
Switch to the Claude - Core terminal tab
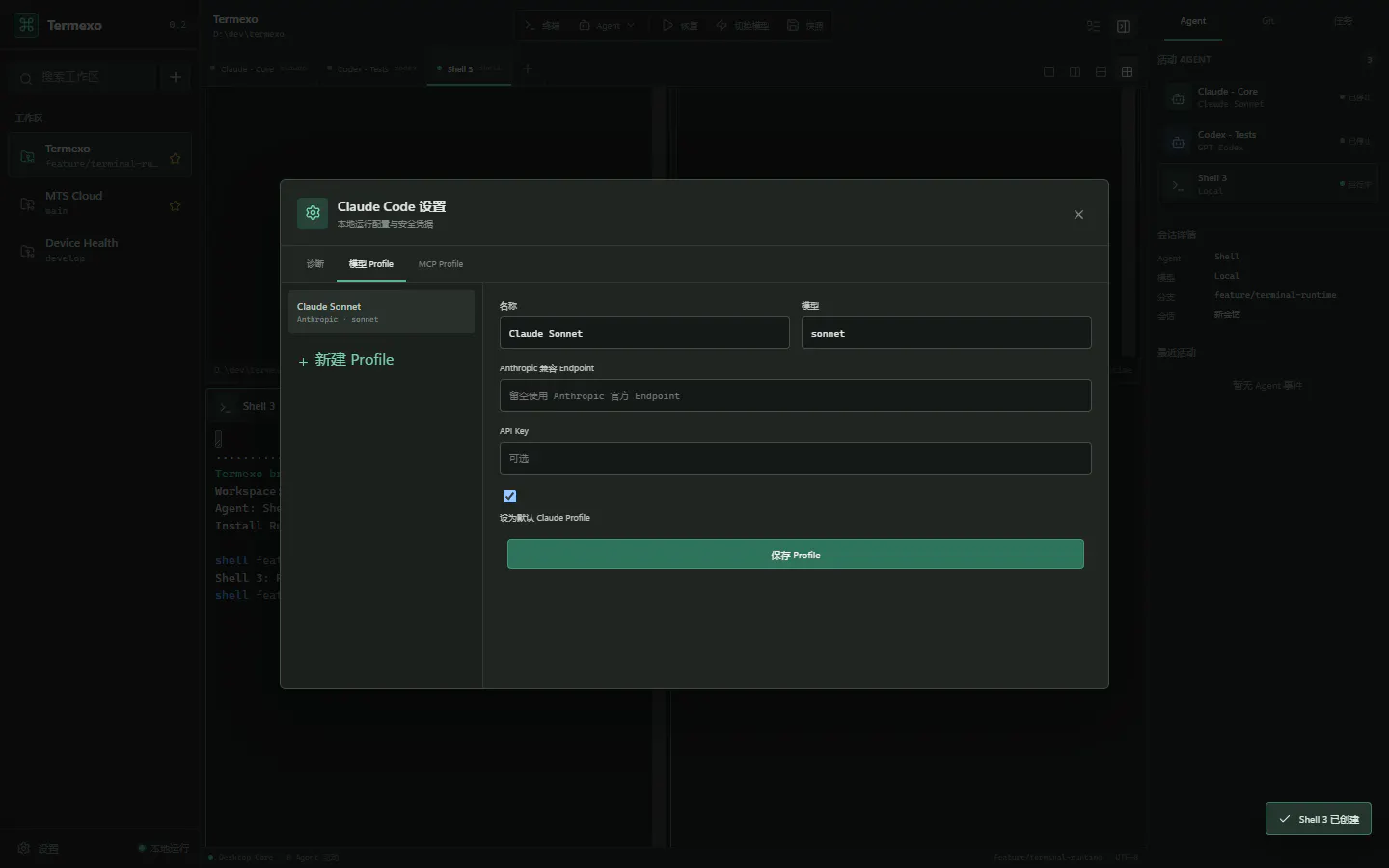pos(259,68)
